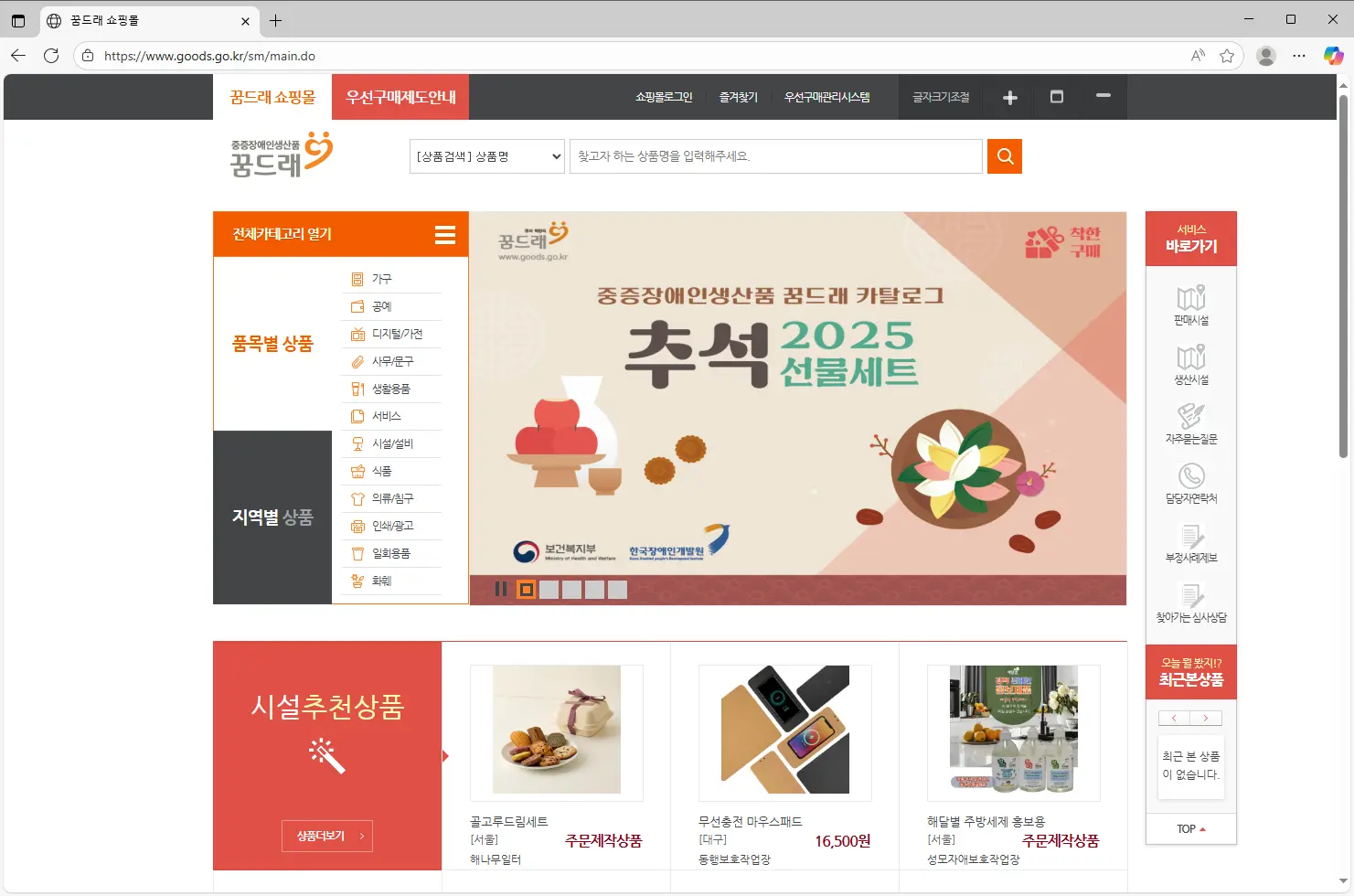
Task: Open the 상품검색 상품명 dropdown
Action: click(487, 156)
